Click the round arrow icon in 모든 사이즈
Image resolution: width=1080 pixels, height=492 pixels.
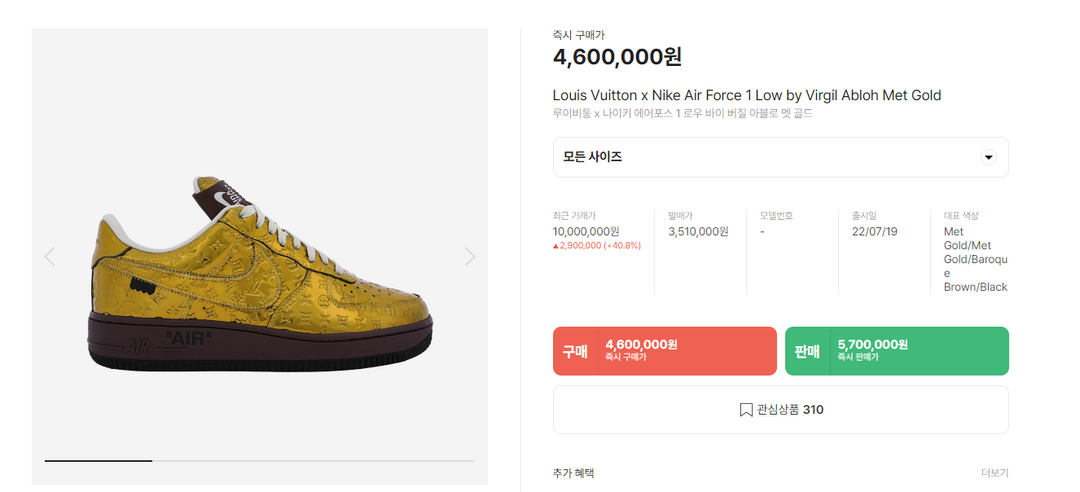[989, 158]
